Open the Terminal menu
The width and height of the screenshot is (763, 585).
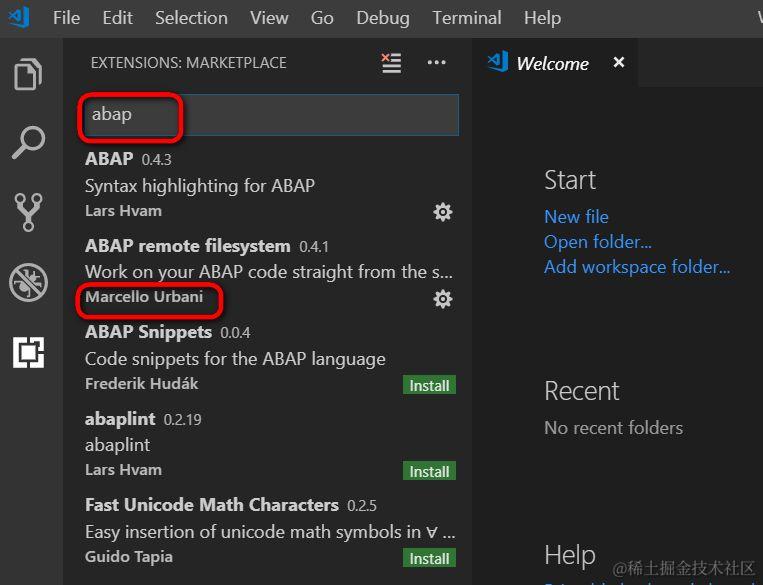click(467, 18)
